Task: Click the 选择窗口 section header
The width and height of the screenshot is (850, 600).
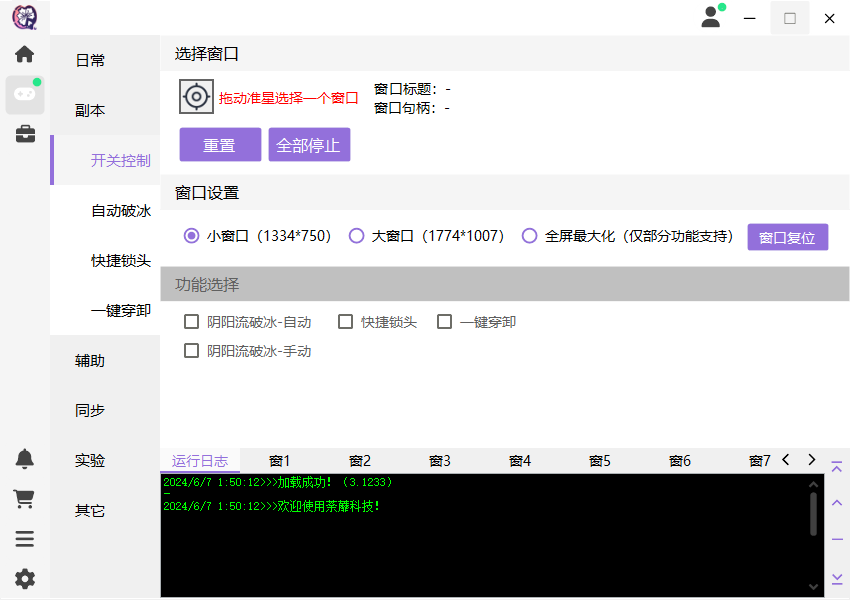Action: point(505,54)
